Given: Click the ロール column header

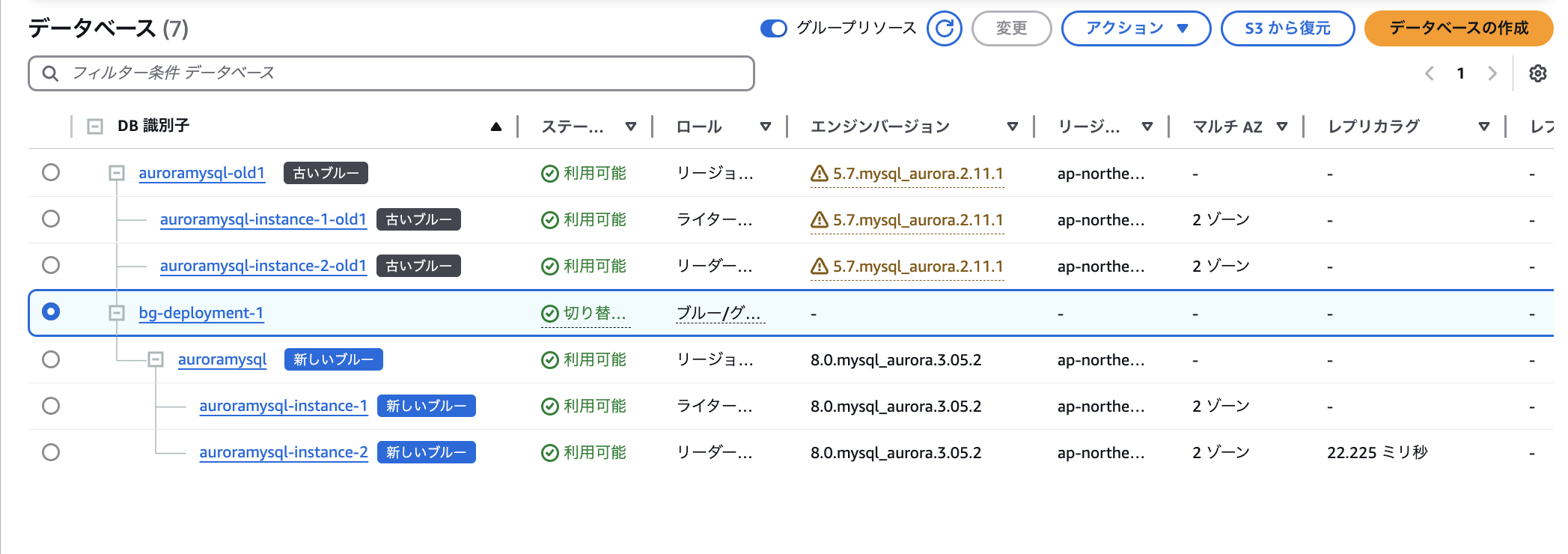Looking at the screenshot, I should pyautogui.click(x=699, y=127).
